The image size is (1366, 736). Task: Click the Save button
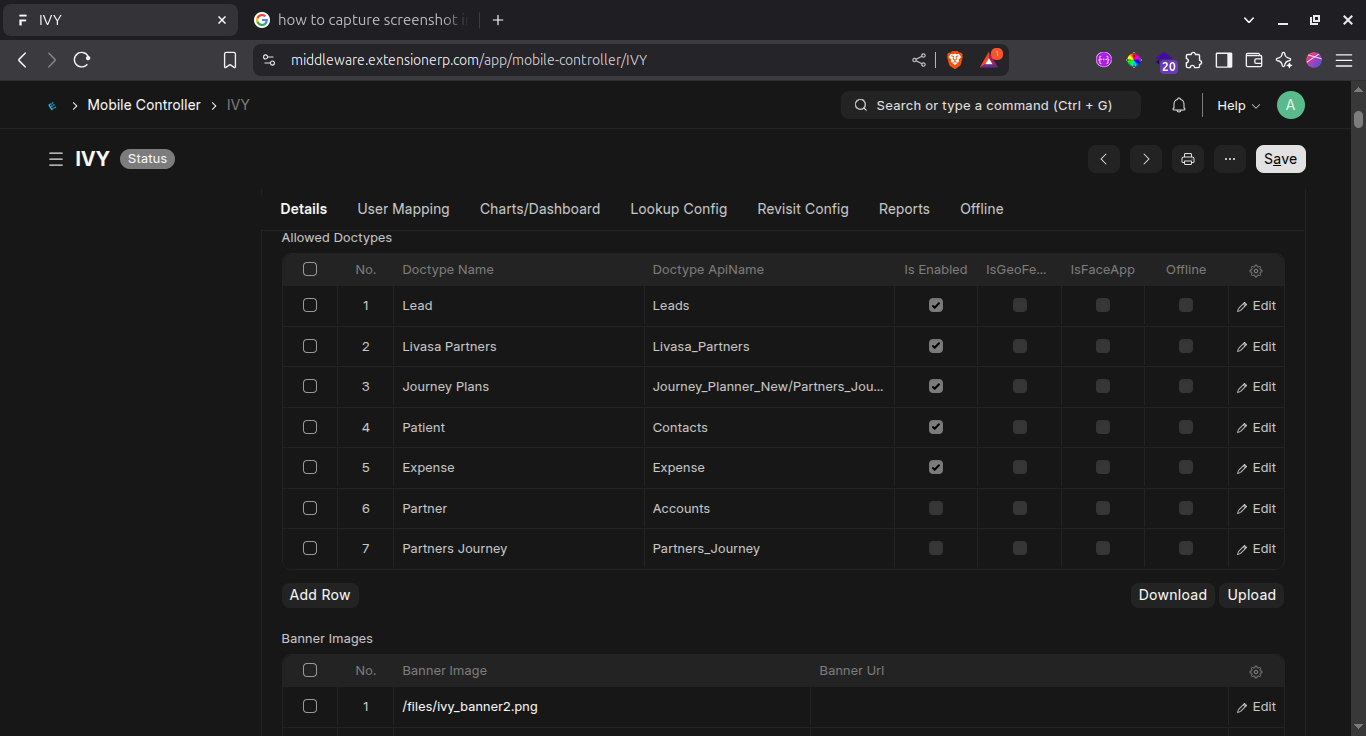pos(1280,159)
